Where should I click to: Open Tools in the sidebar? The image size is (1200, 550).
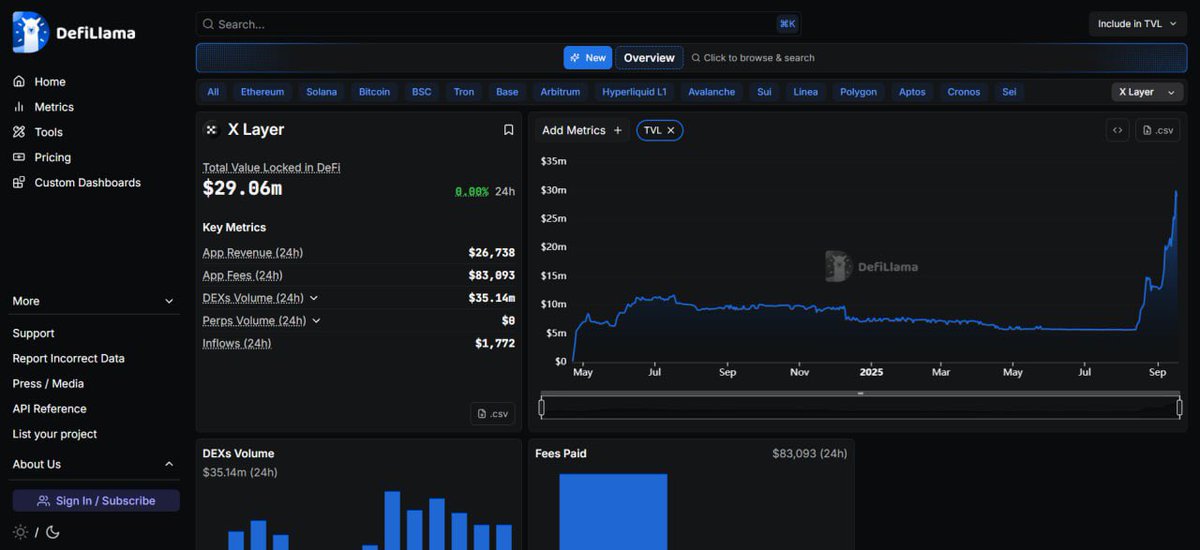click(38, 132)
